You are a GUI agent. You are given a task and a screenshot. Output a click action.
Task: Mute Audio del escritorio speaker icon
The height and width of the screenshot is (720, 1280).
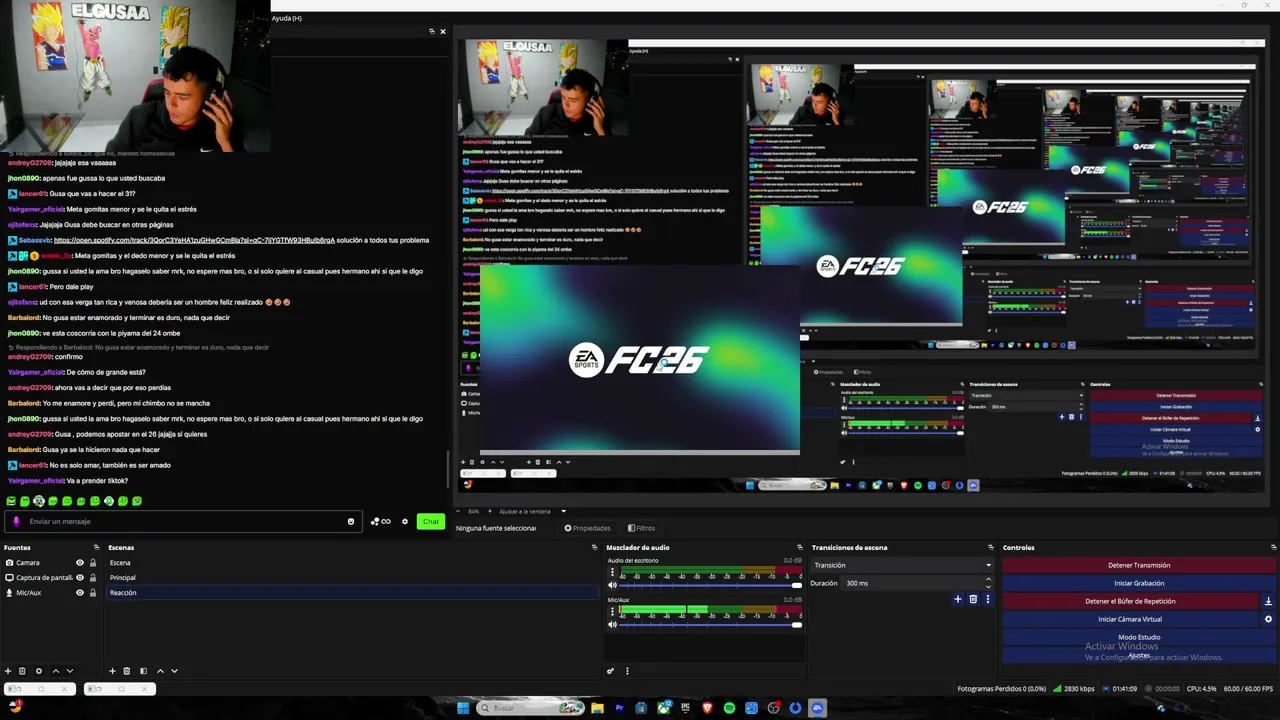tap(613, 585)
